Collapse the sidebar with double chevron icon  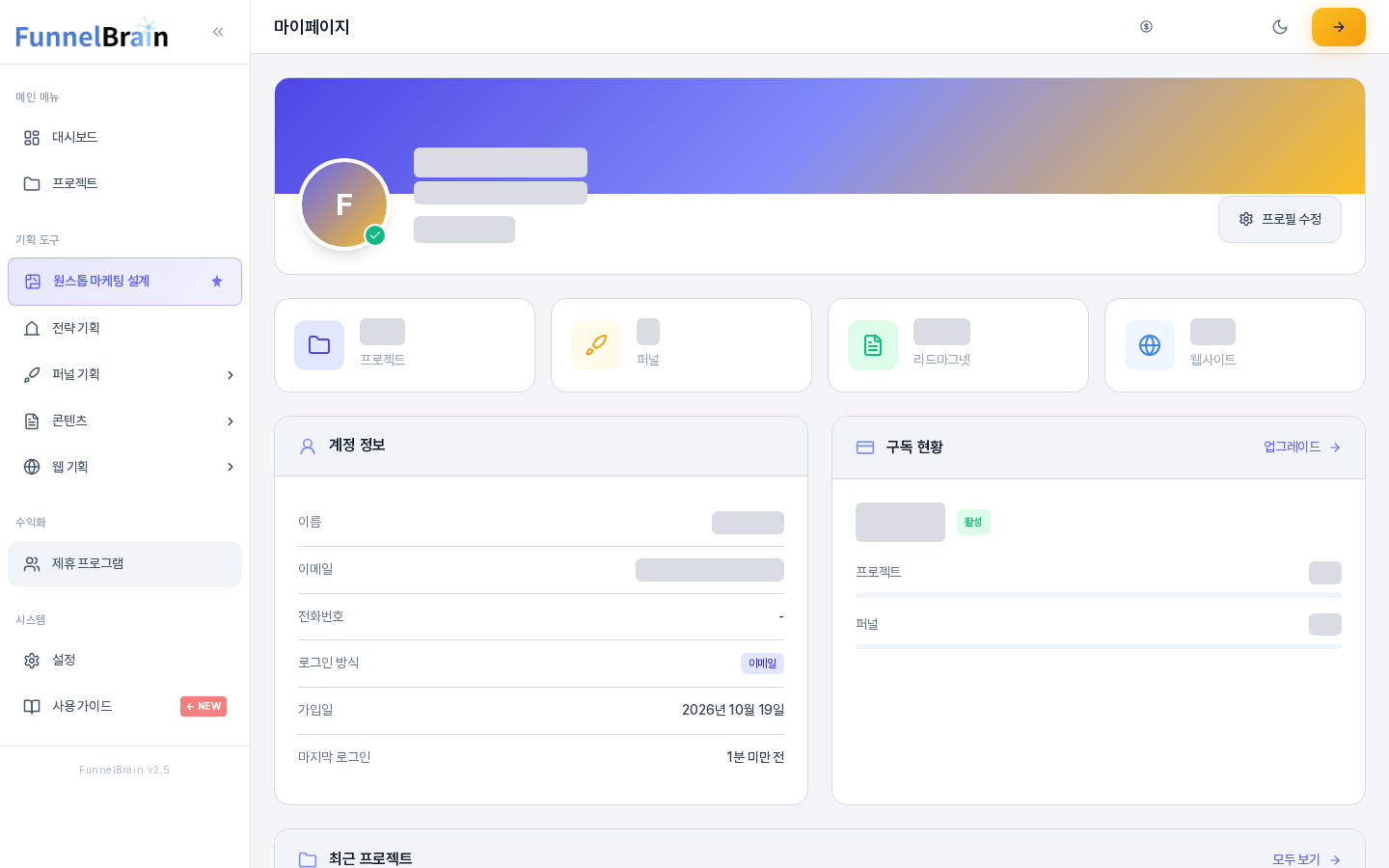218,32
